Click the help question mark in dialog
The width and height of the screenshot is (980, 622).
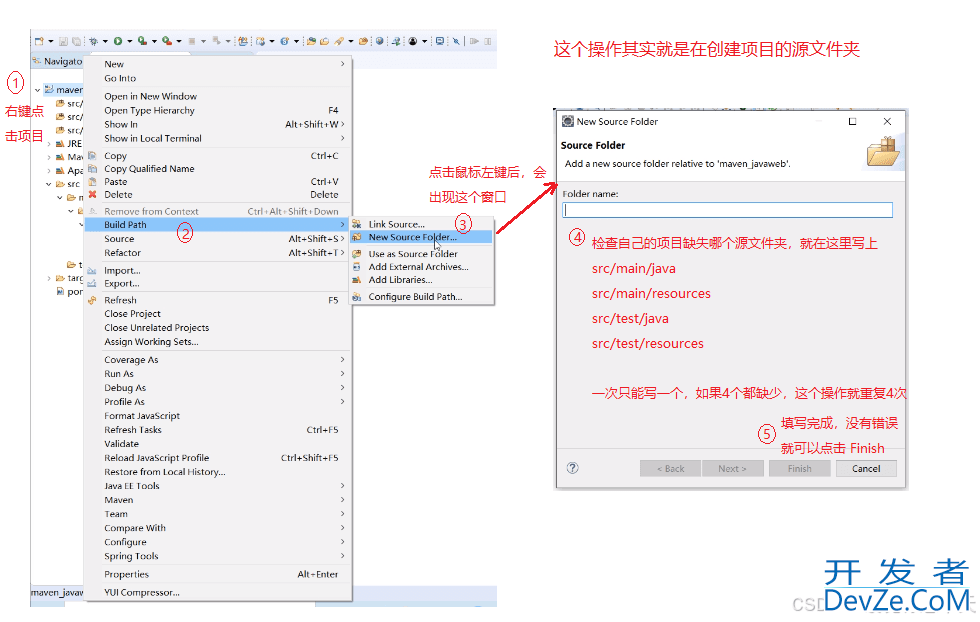pos(572,468)
